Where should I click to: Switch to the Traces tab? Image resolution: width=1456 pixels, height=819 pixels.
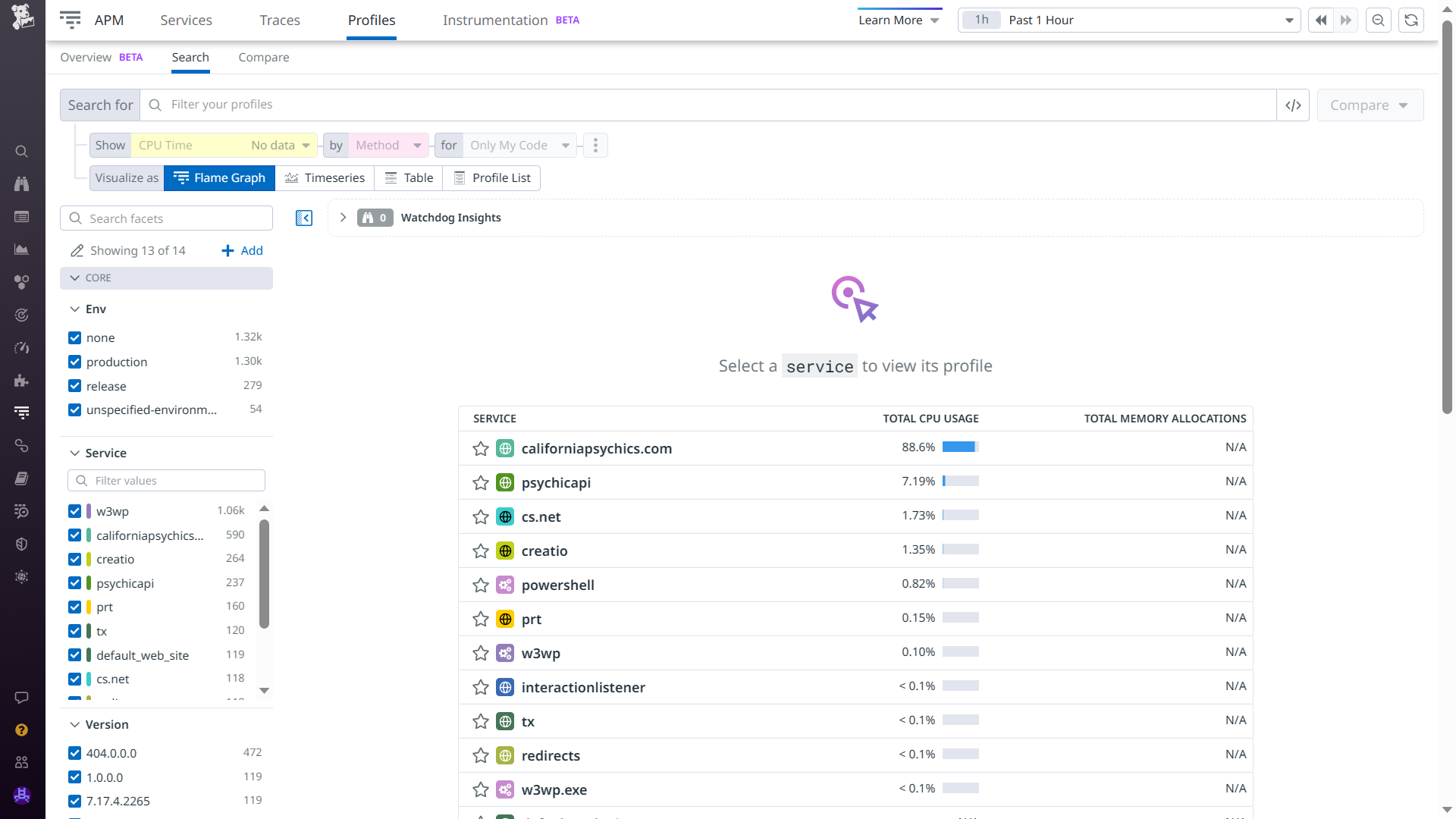tap(280, 20)
